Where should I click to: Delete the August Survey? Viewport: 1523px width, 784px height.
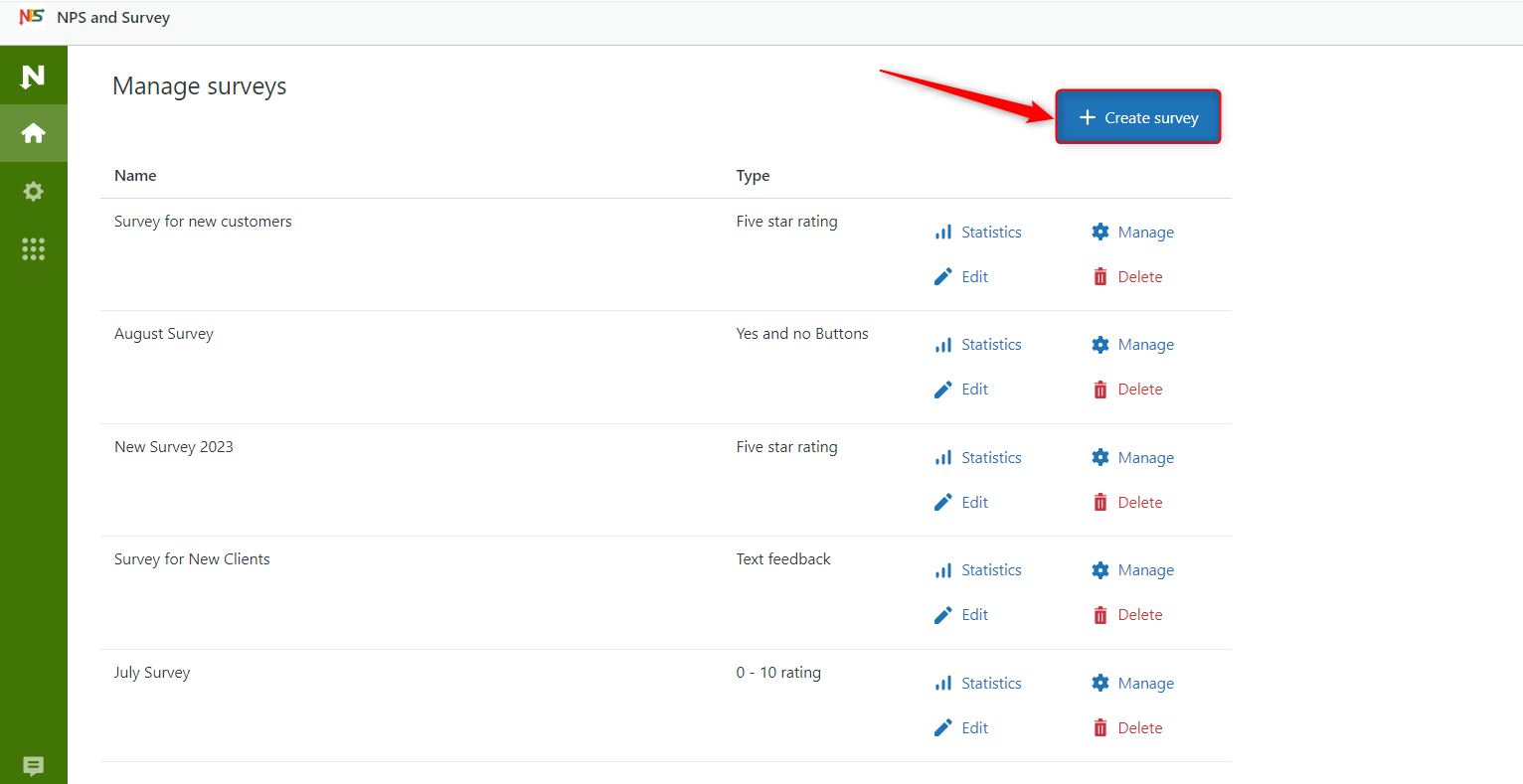[x=1139, y=389]
